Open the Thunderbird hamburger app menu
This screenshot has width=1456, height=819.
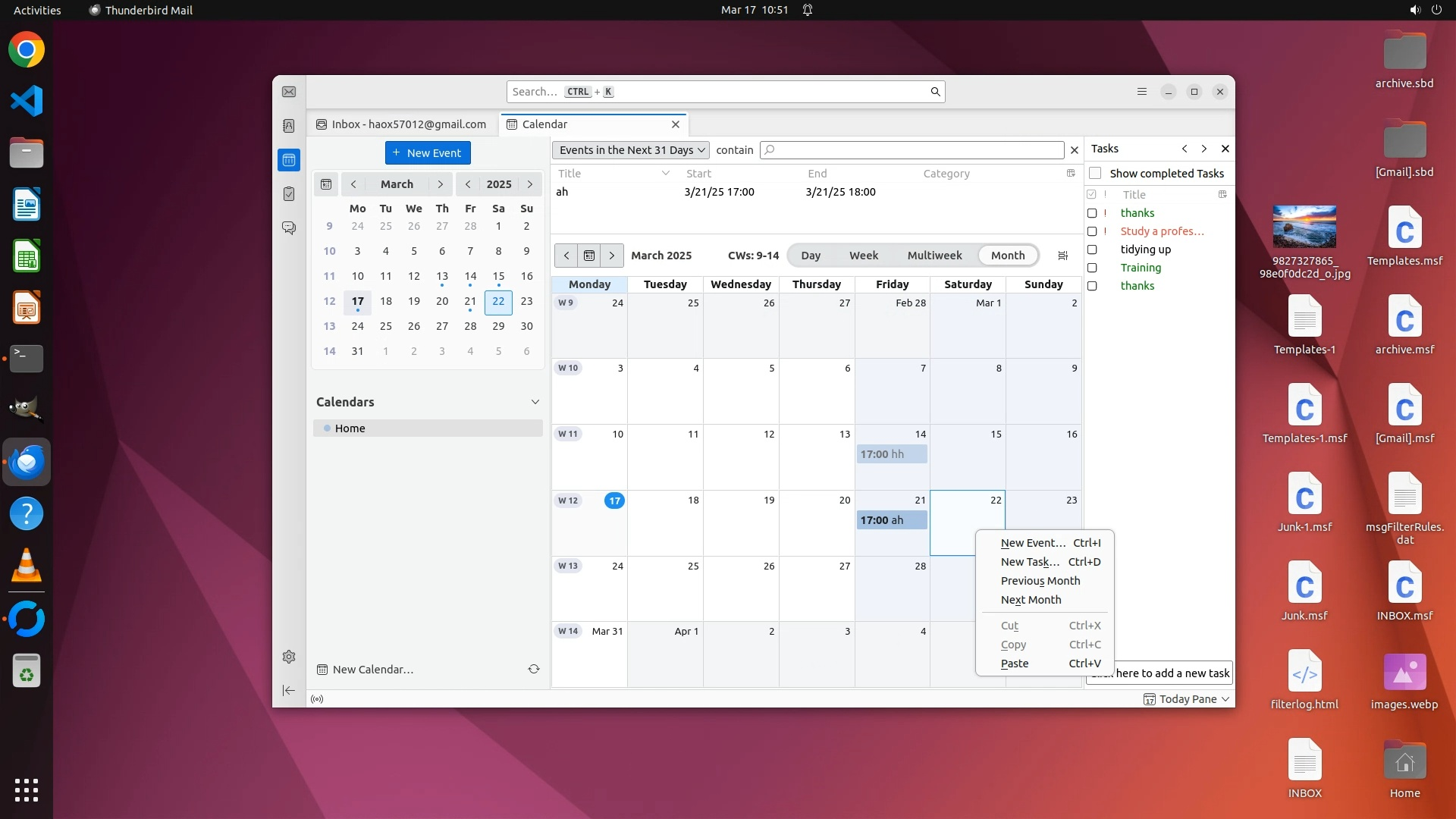(1141, 92)
